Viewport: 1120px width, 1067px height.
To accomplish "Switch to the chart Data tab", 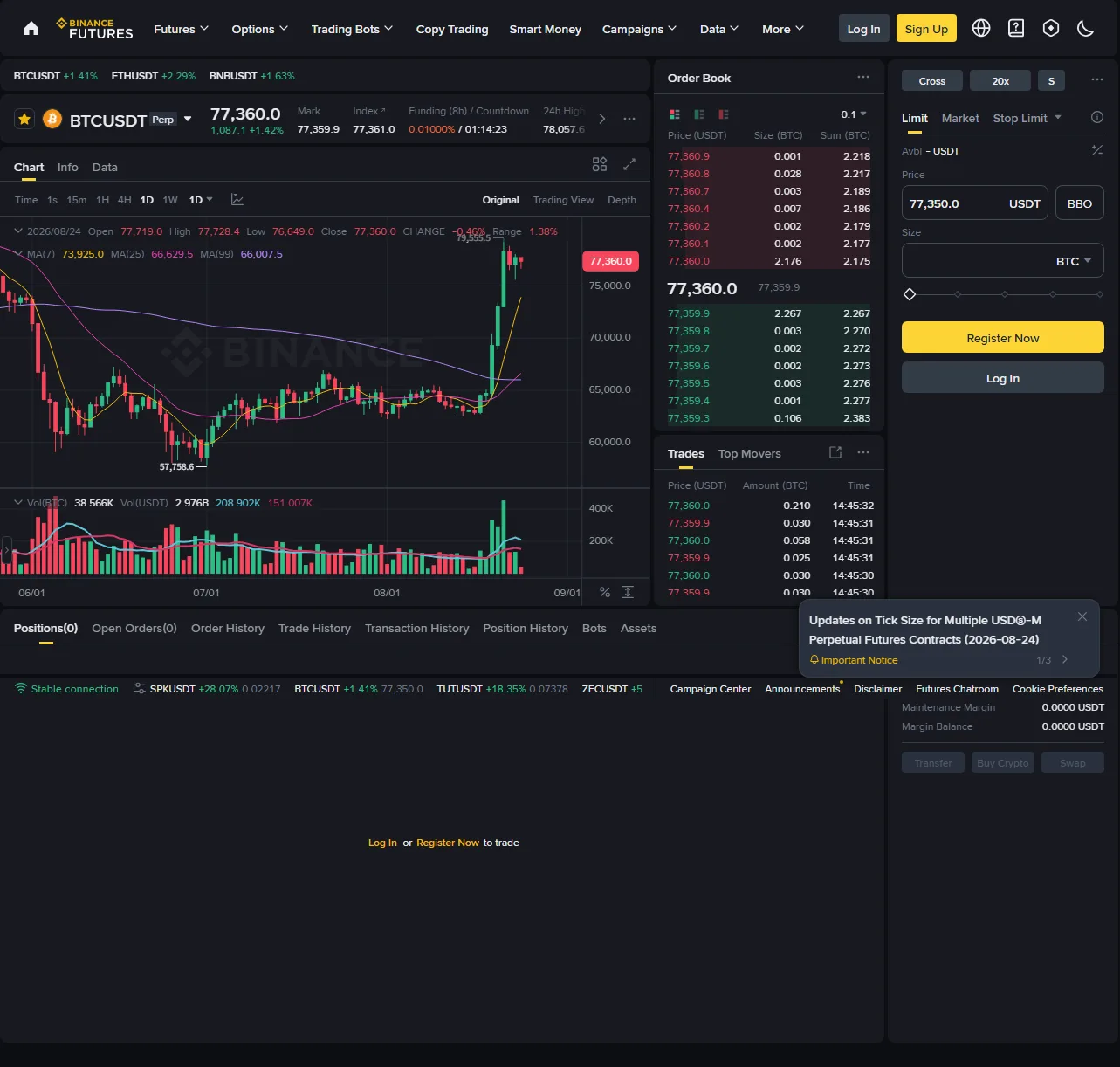I will (x=105, y=167).
